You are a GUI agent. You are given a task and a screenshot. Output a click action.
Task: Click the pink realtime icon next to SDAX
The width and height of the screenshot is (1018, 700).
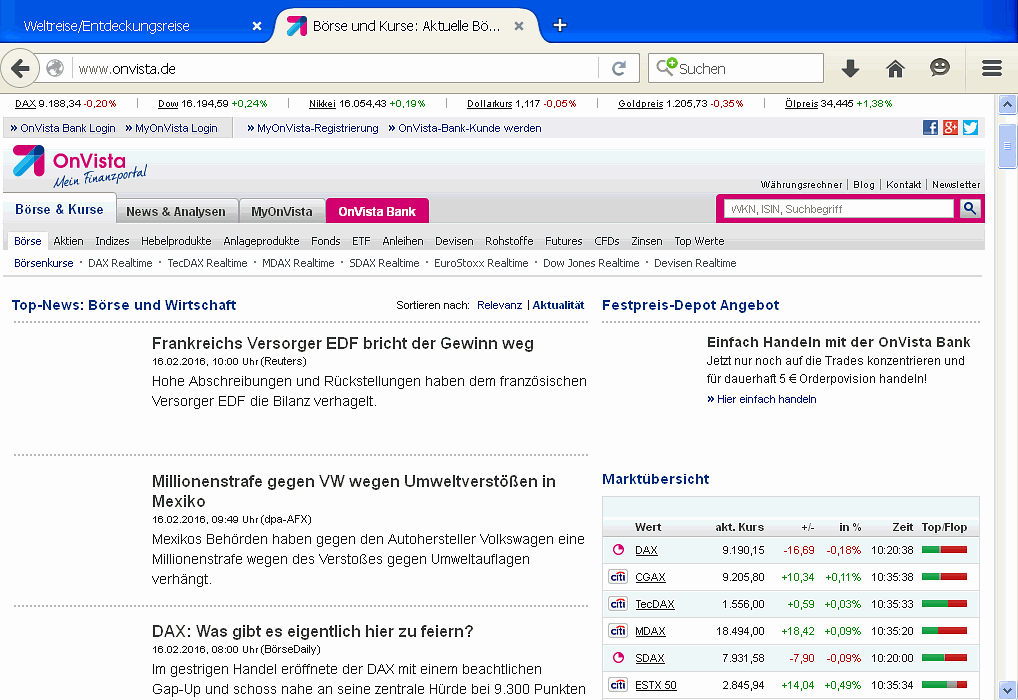pos(618,658)
